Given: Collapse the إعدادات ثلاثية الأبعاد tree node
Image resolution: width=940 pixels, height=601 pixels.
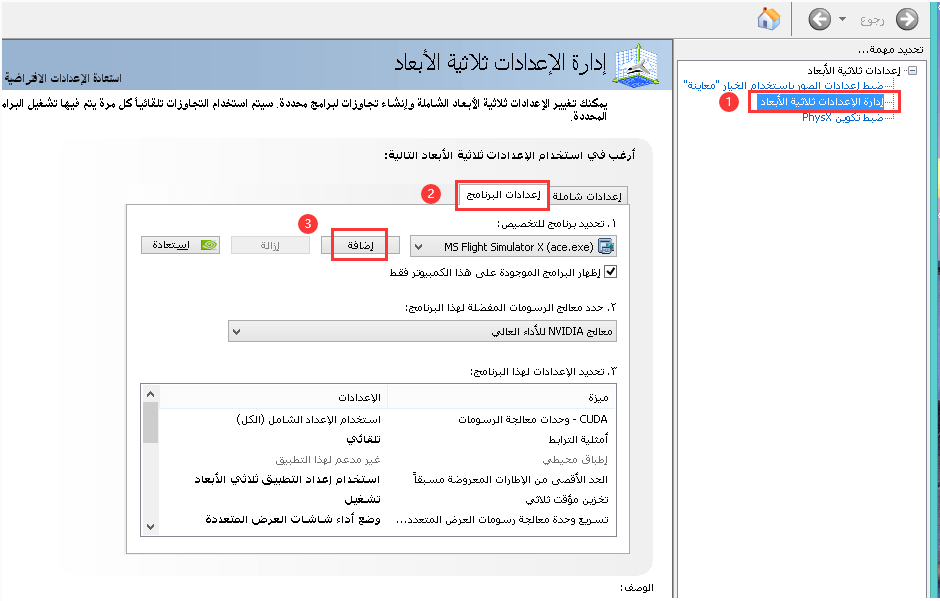Looking at the screenshot, I should [x=912, y=70].
